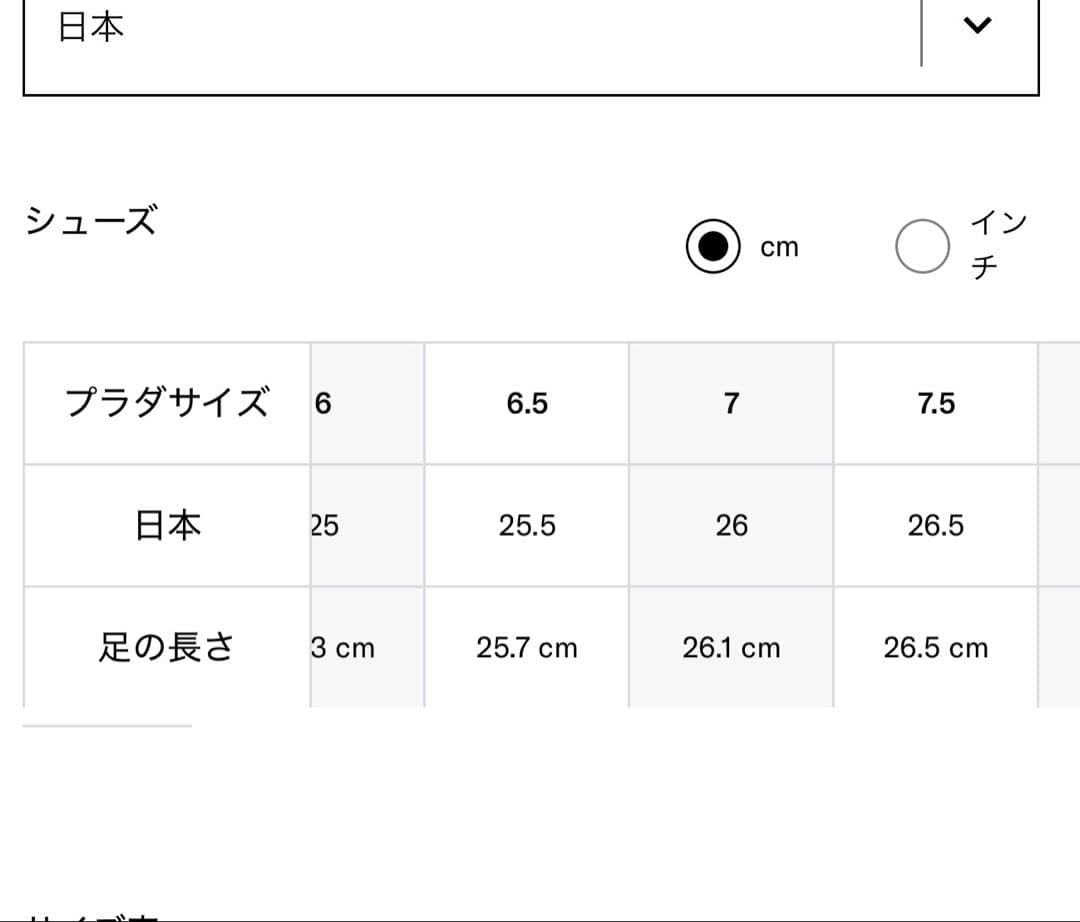Click Prada size 6.5 cell
Viewport: 1080px width, 922px height.
coord(527,403)
